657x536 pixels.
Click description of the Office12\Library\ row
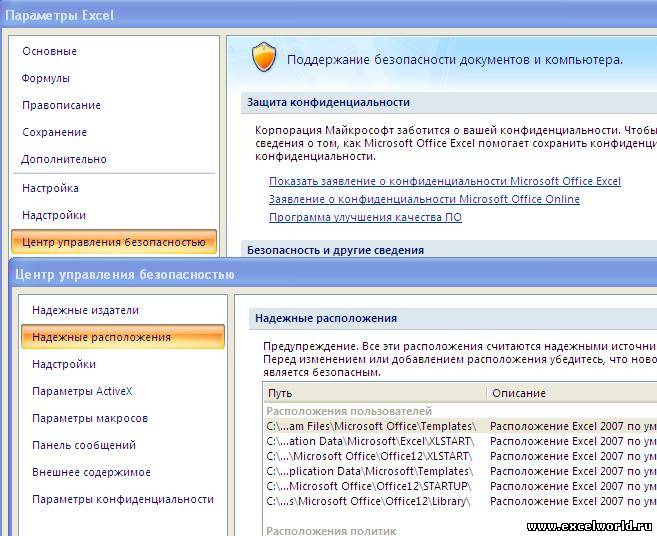coord(573,501)
